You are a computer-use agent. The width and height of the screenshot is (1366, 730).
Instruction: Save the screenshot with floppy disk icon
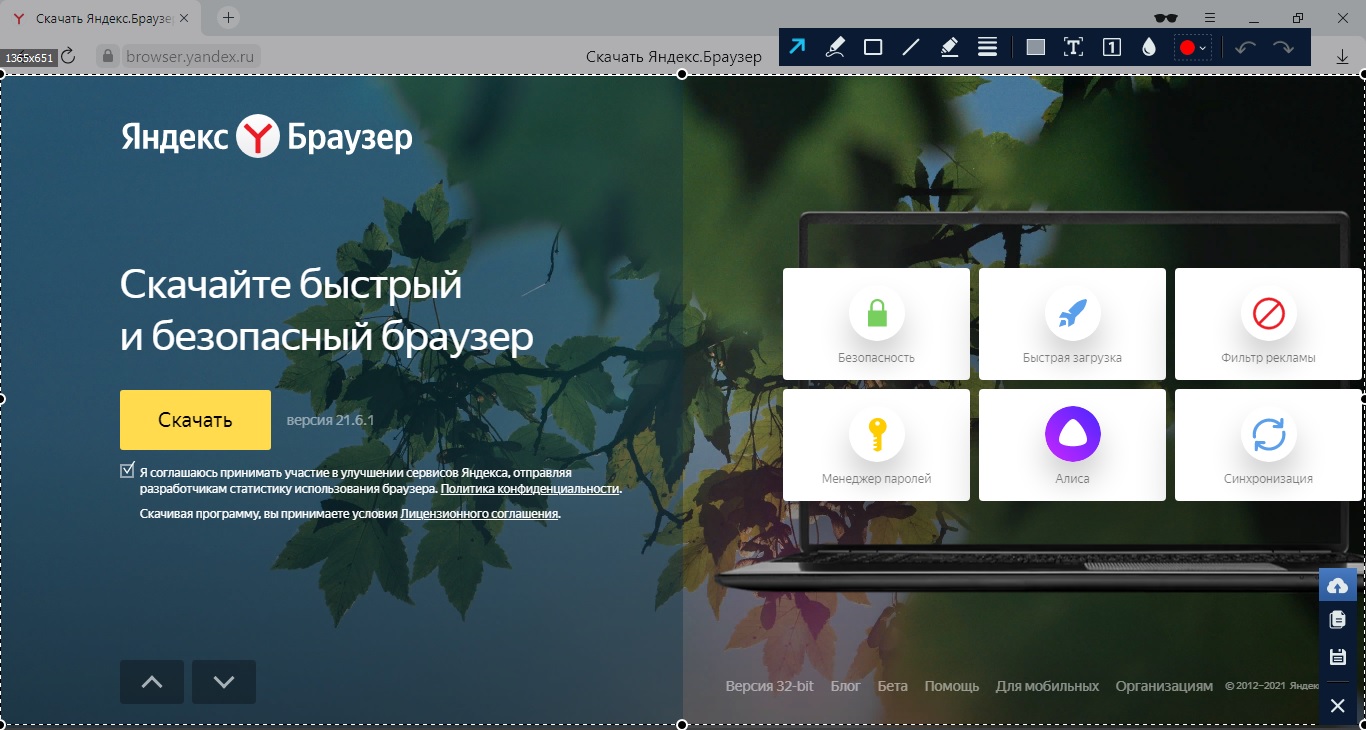point(1337,657)
